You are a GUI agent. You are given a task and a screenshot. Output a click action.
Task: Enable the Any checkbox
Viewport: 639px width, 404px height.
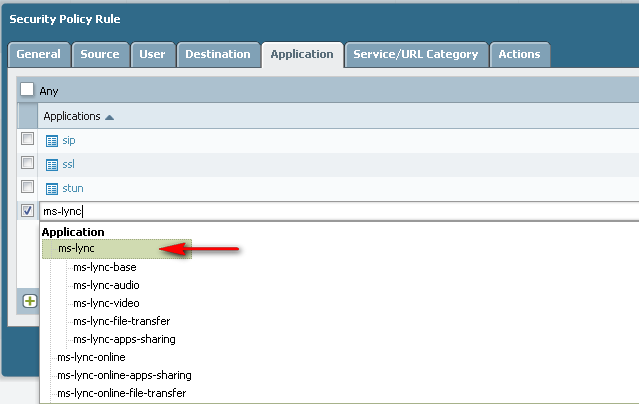click(27, 89)
